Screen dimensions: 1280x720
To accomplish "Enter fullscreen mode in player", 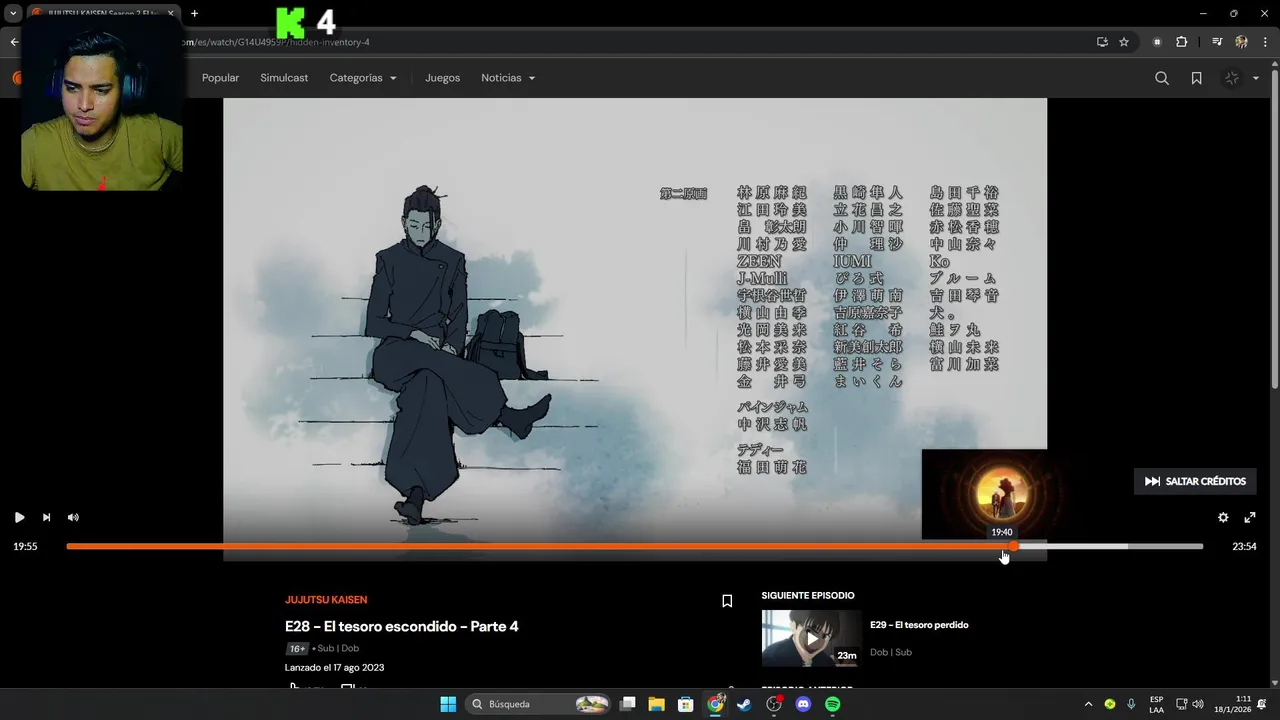I will pyautogui.click(x=1250, y=517).
